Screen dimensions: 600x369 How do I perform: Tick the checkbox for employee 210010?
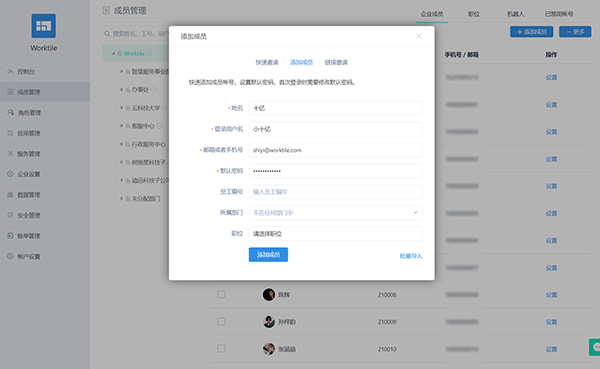221,349
